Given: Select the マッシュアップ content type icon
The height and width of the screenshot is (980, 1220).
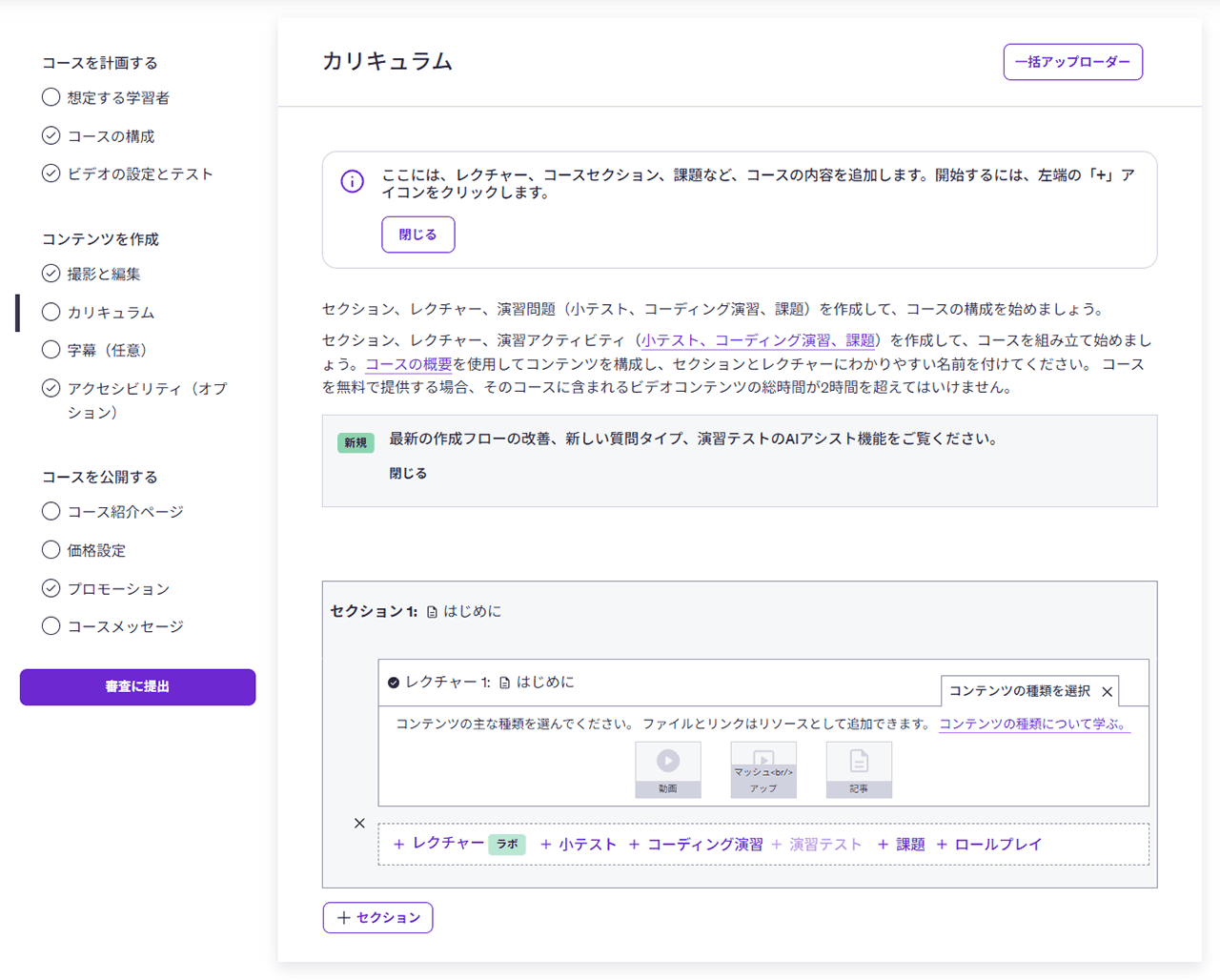Looking at the screenshot, I should click(x=763, y=770).
